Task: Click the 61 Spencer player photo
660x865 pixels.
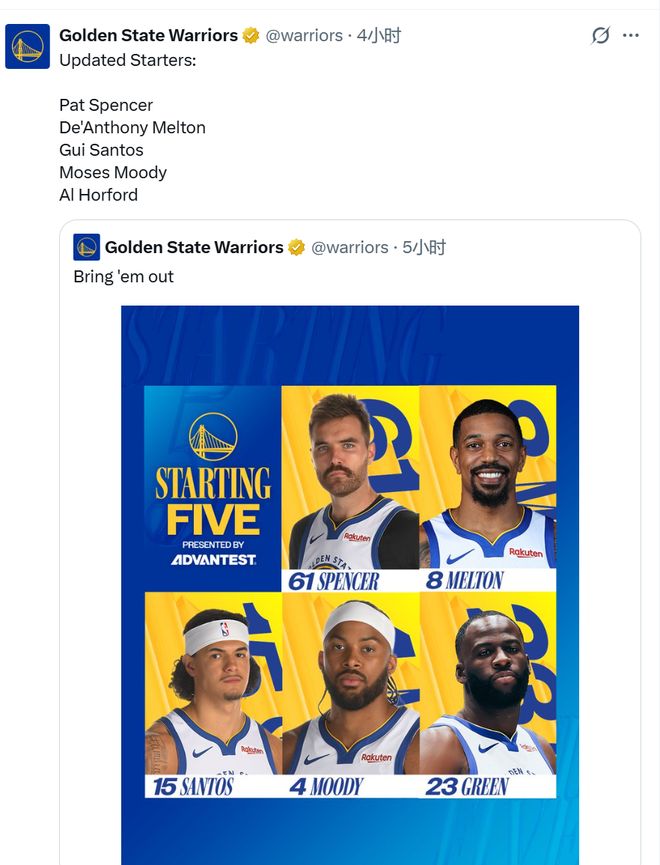Action: tap(350, 480)
